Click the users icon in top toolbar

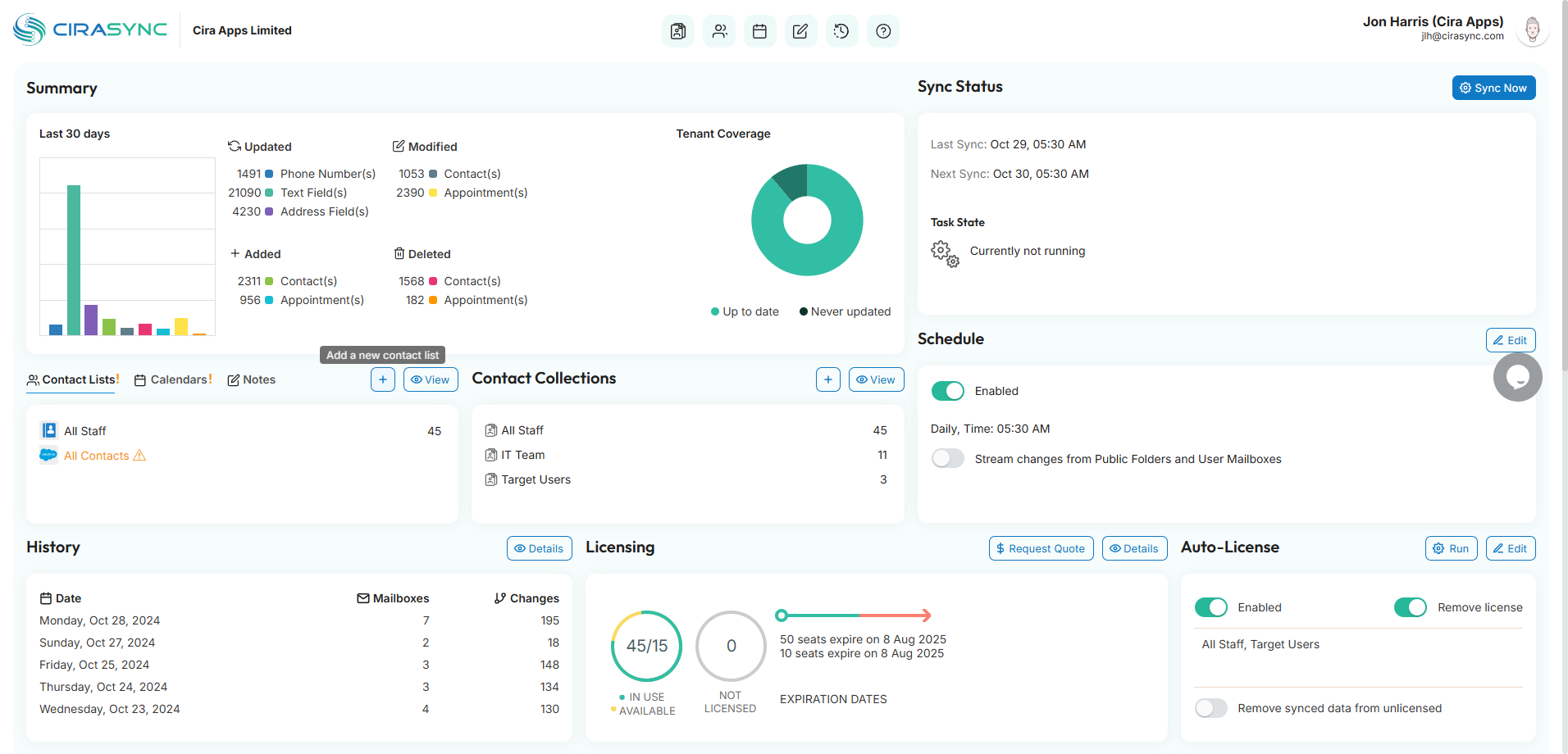click(719, 31)
